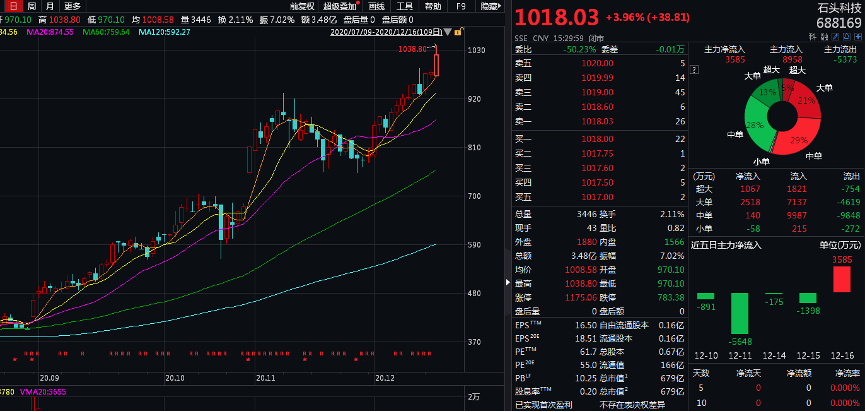866x412 pixels.
Task: Open the 画线 drawing tools
Action: [x=376, y=7]
